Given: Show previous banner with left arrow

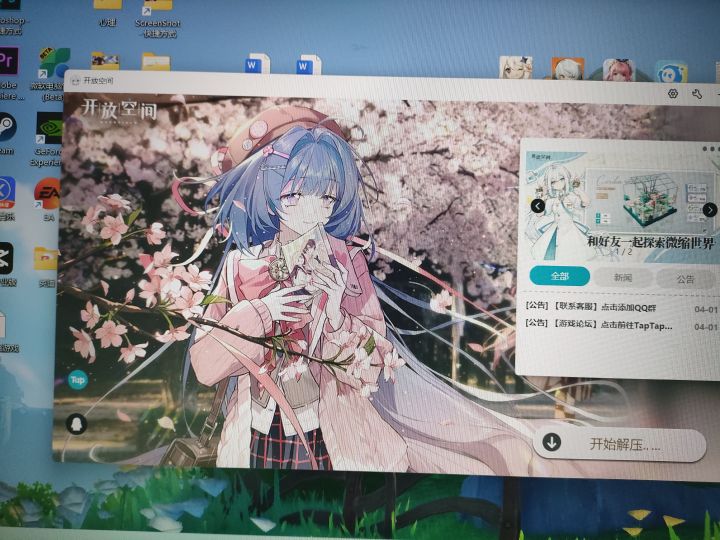Looking at the screenshot, I should [538, 206].
